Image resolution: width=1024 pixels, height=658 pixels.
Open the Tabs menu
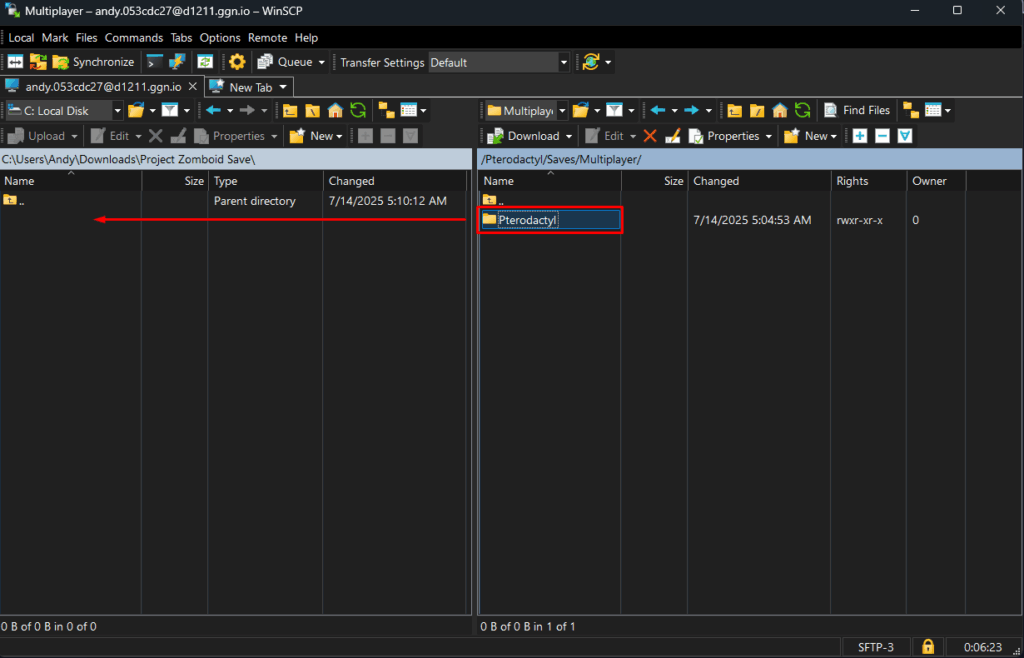(x=182, y=38)
